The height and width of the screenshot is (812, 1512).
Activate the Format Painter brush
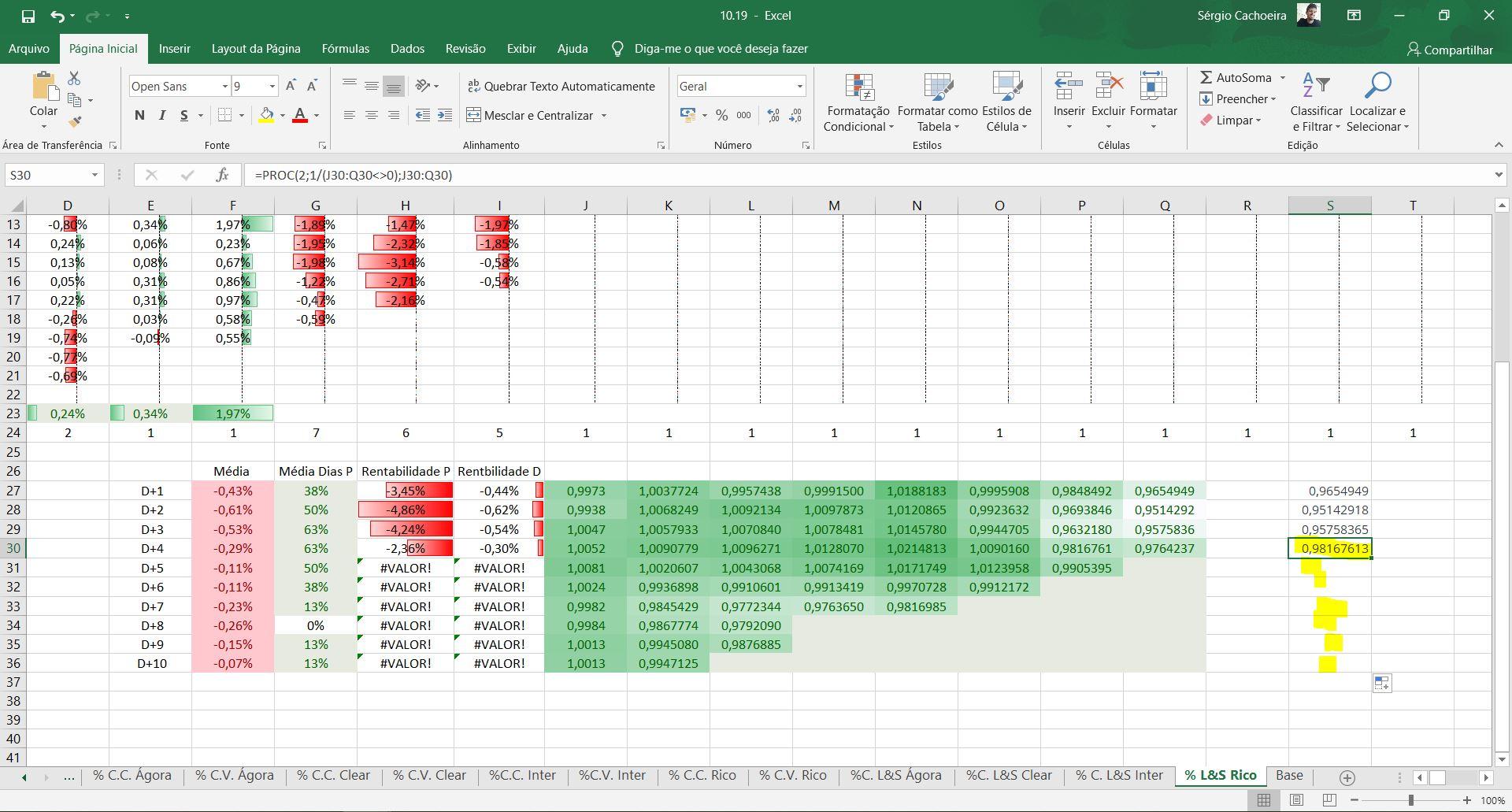pos(75,121)
